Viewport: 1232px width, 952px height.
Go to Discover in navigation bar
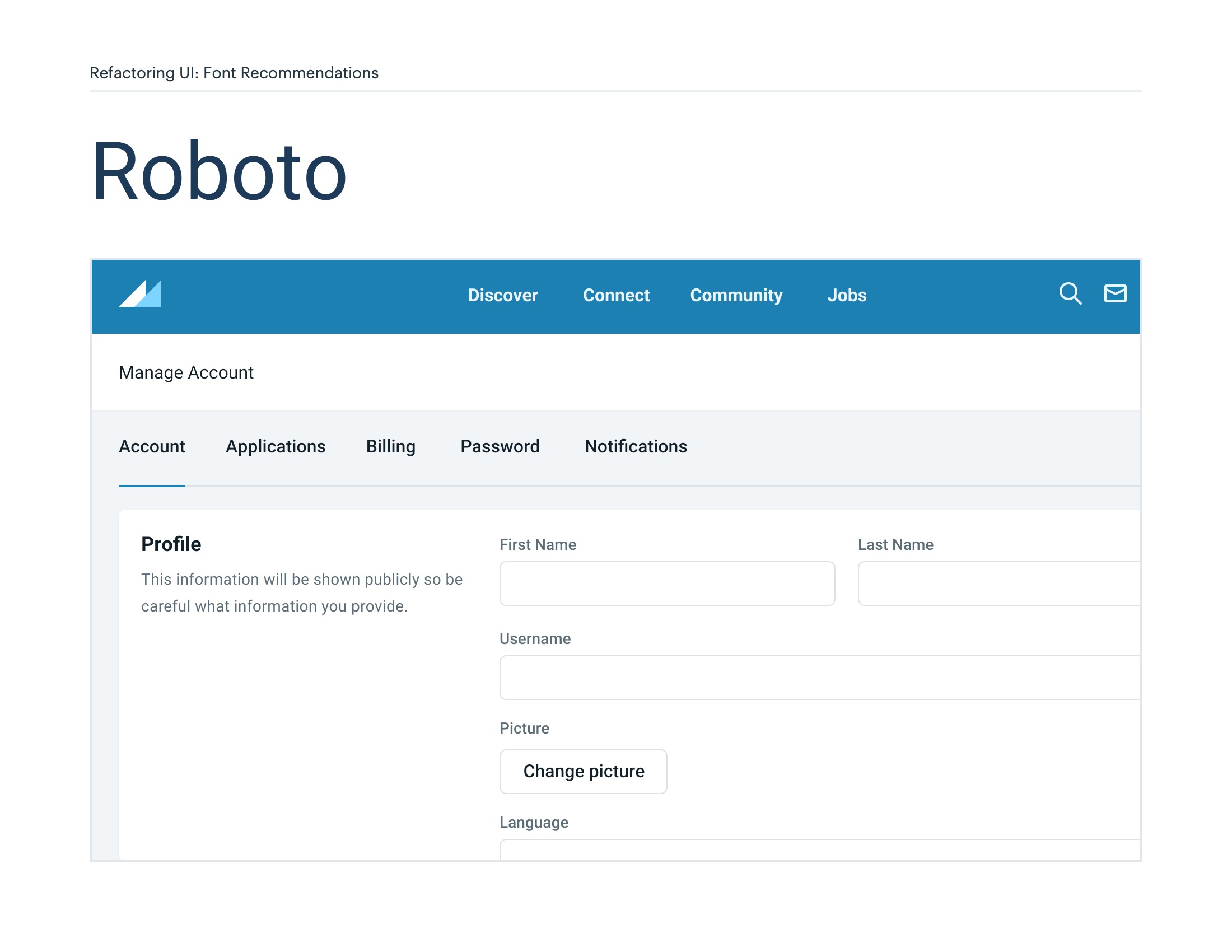[x=503, y=295]
